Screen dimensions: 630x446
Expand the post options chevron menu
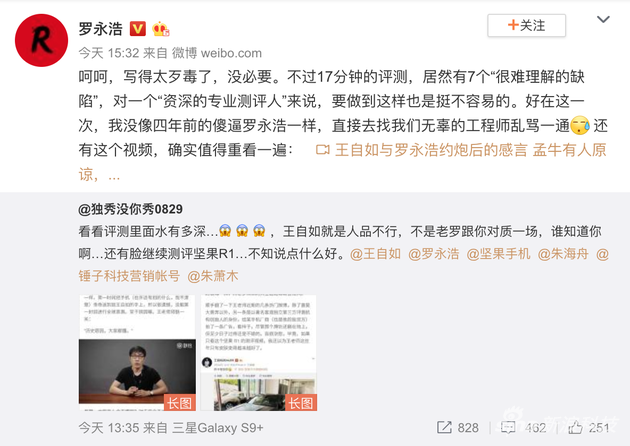[603, 19]
